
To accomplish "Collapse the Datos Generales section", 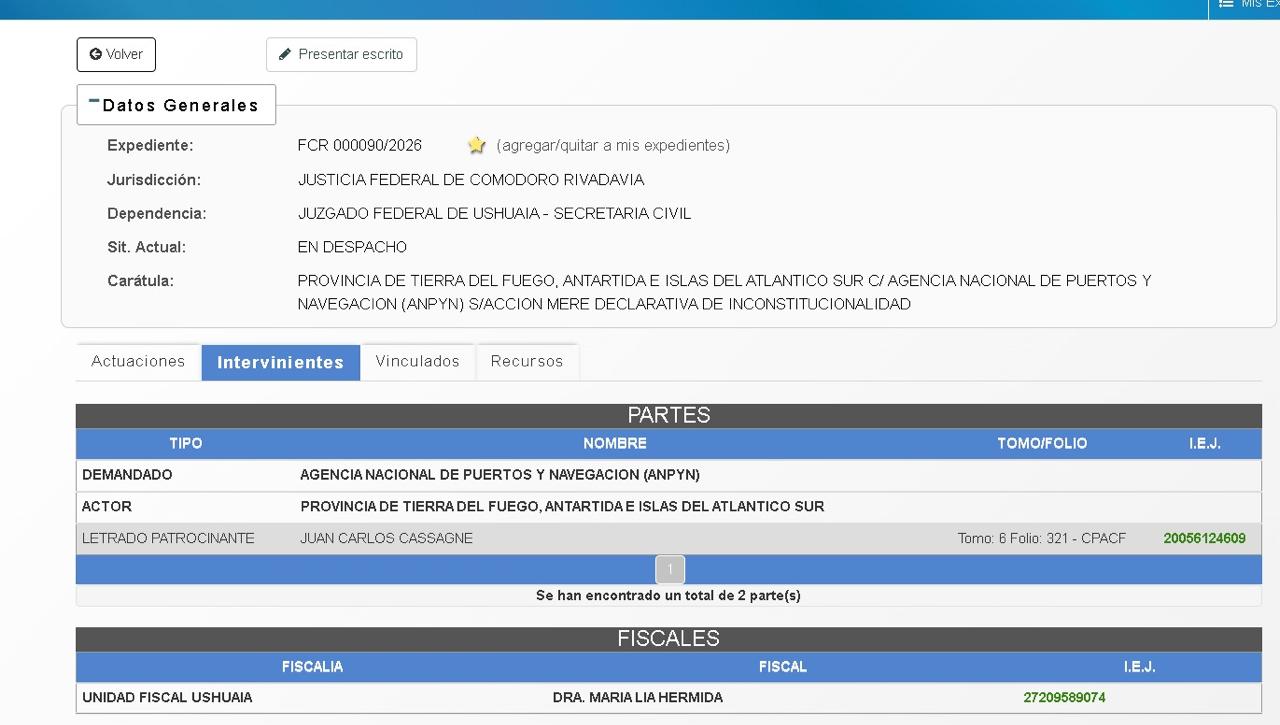I will [x=94, y=102].
